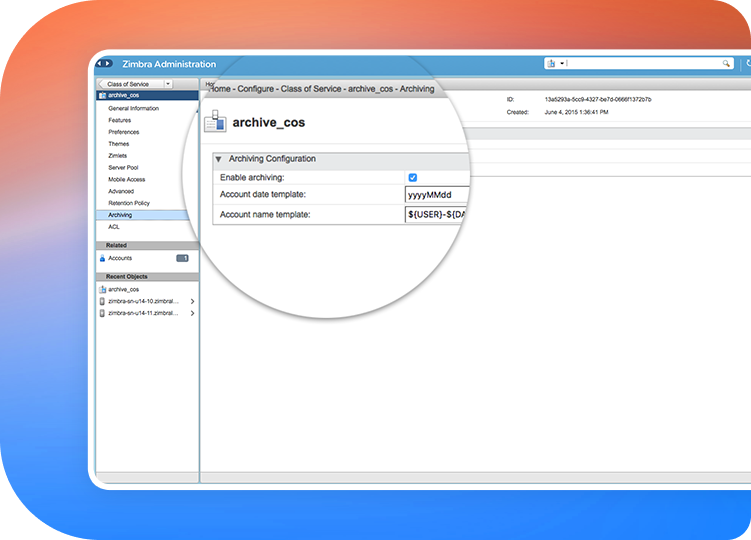This screenshot has height=540, width=751.
Task: Click the Accounts person icon under Related
Action: (102, 258)
